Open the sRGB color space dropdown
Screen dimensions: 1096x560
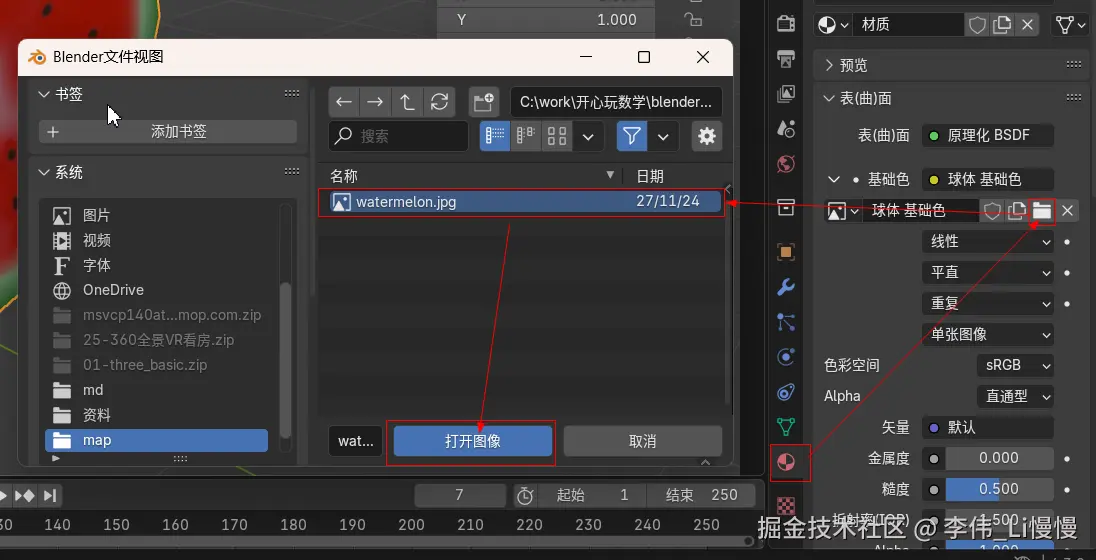pyautogui.click(x=1015, y=365)
